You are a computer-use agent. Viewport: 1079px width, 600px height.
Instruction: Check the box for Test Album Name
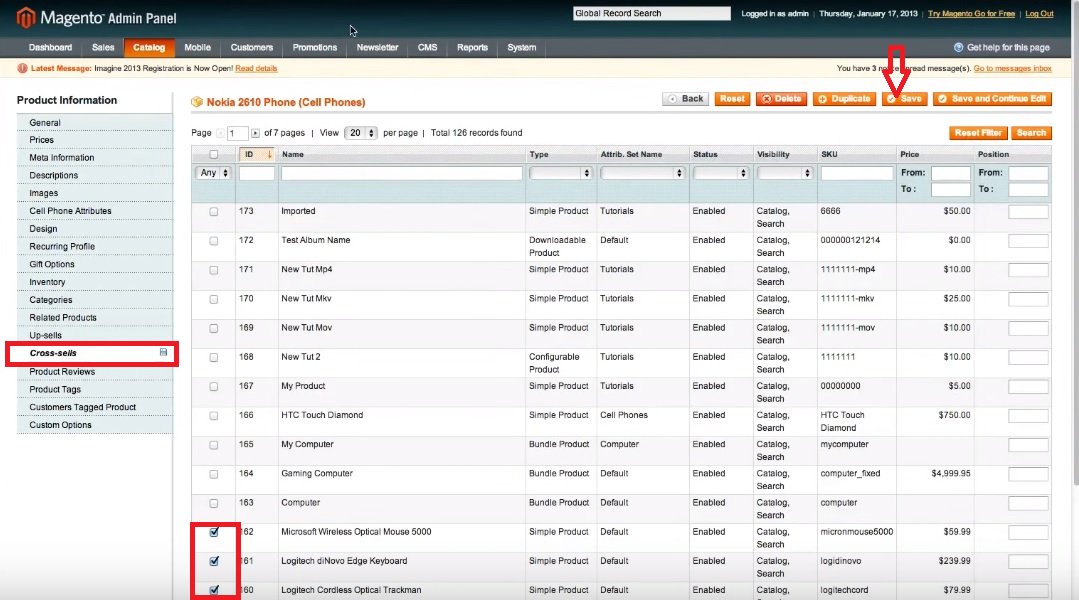click(214, 241)
